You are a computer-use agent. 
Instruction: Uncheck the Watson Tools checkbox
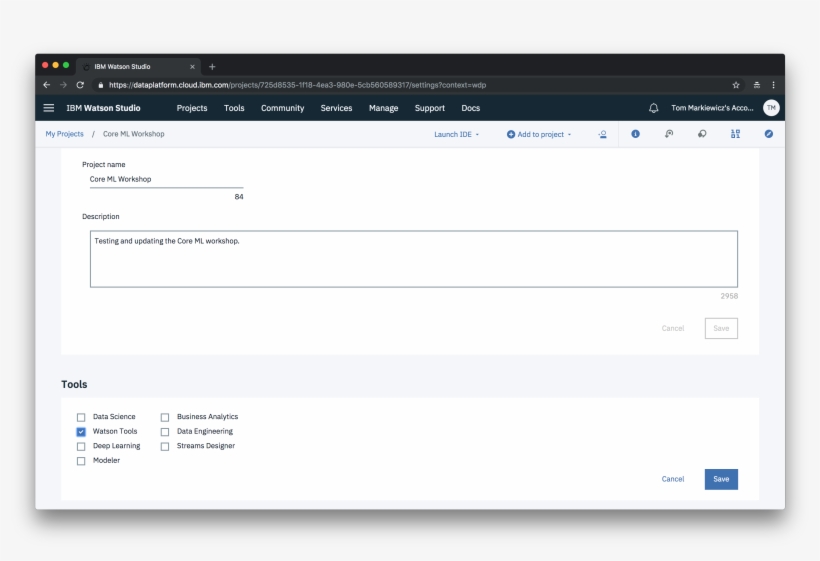(81, 432)
